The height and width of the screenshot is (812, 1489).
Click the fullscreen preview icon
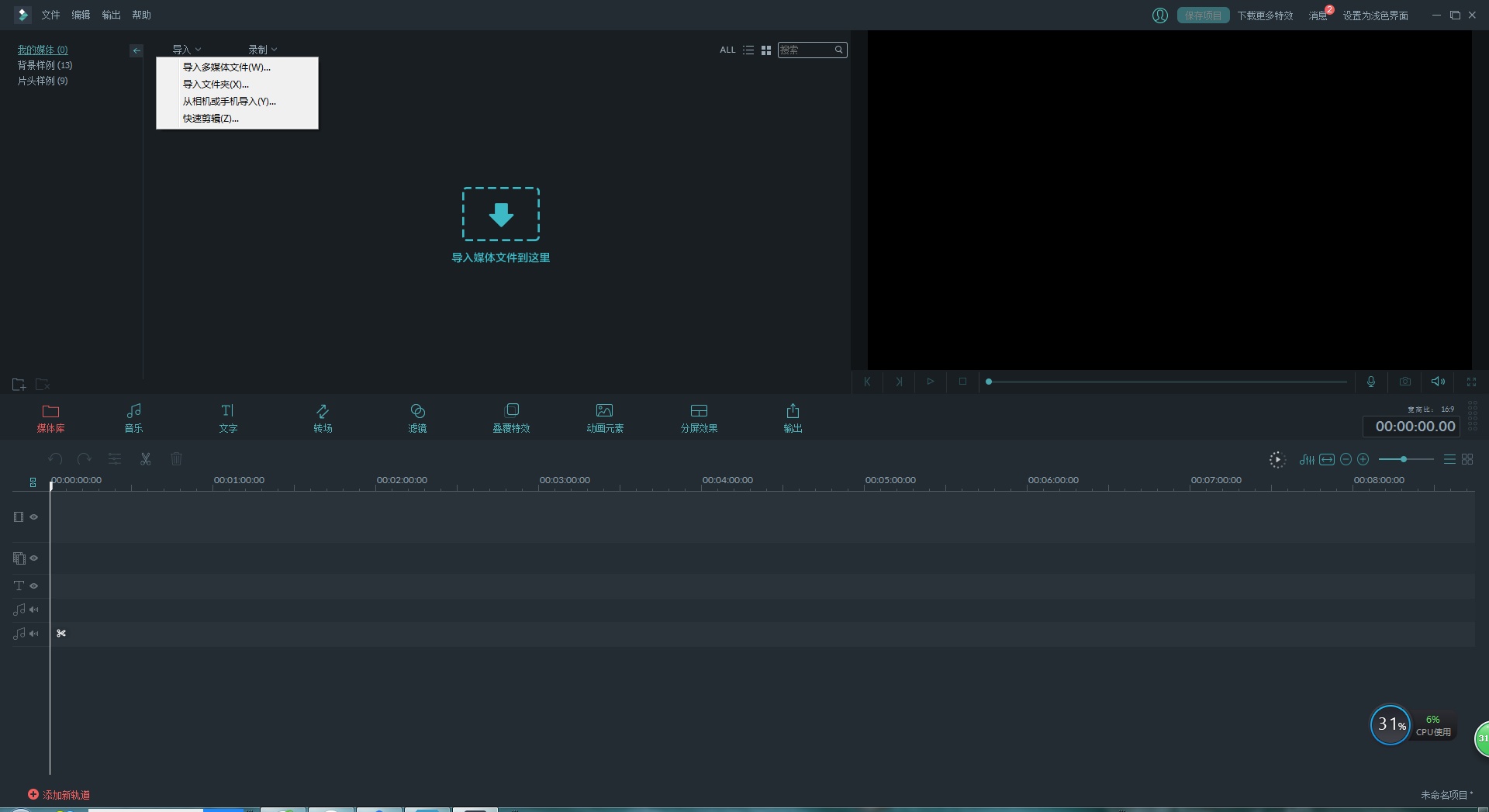pos(1471,382)
